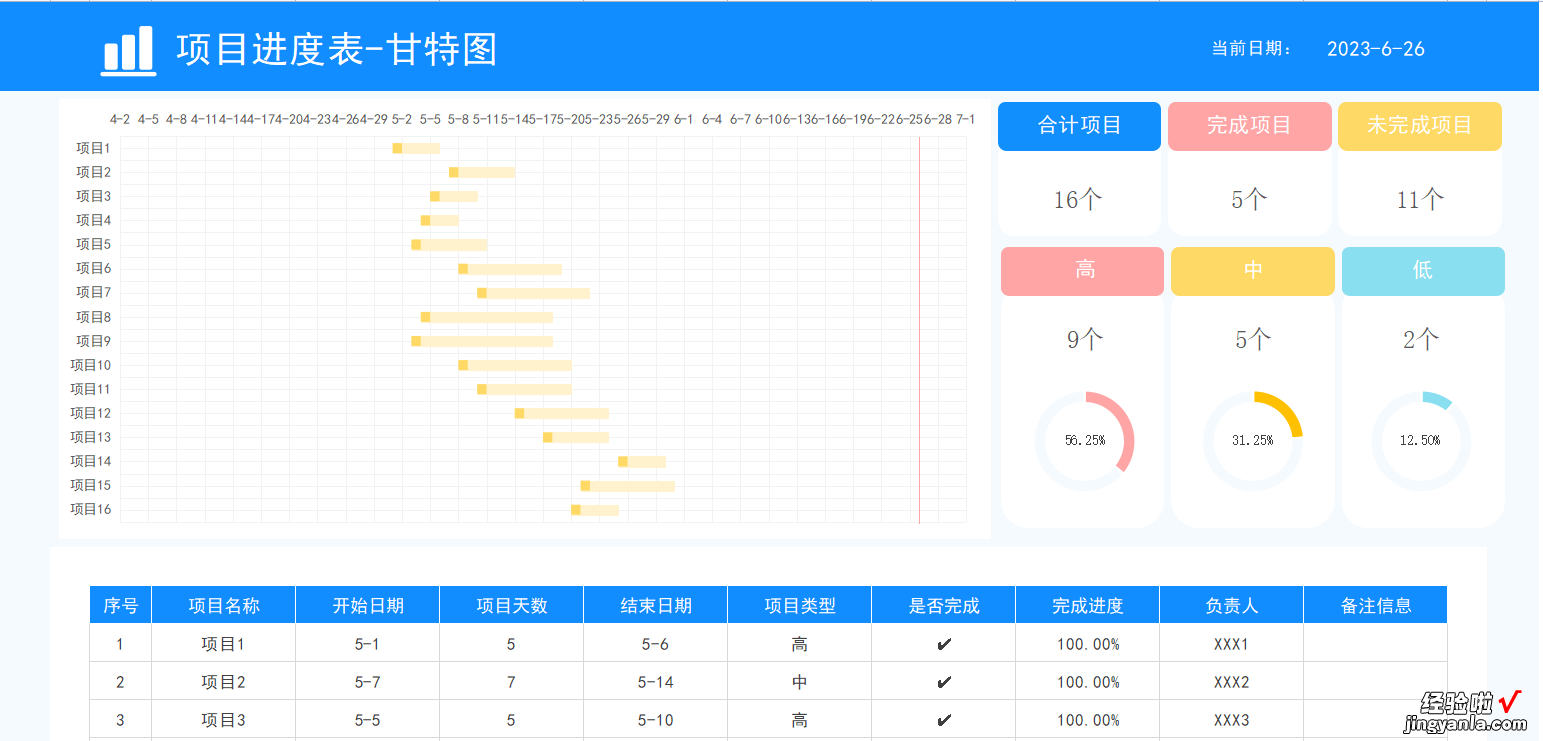Click the checkmark in the 项目1 table row
1543x741 pixels.
(x=944, y=644)
